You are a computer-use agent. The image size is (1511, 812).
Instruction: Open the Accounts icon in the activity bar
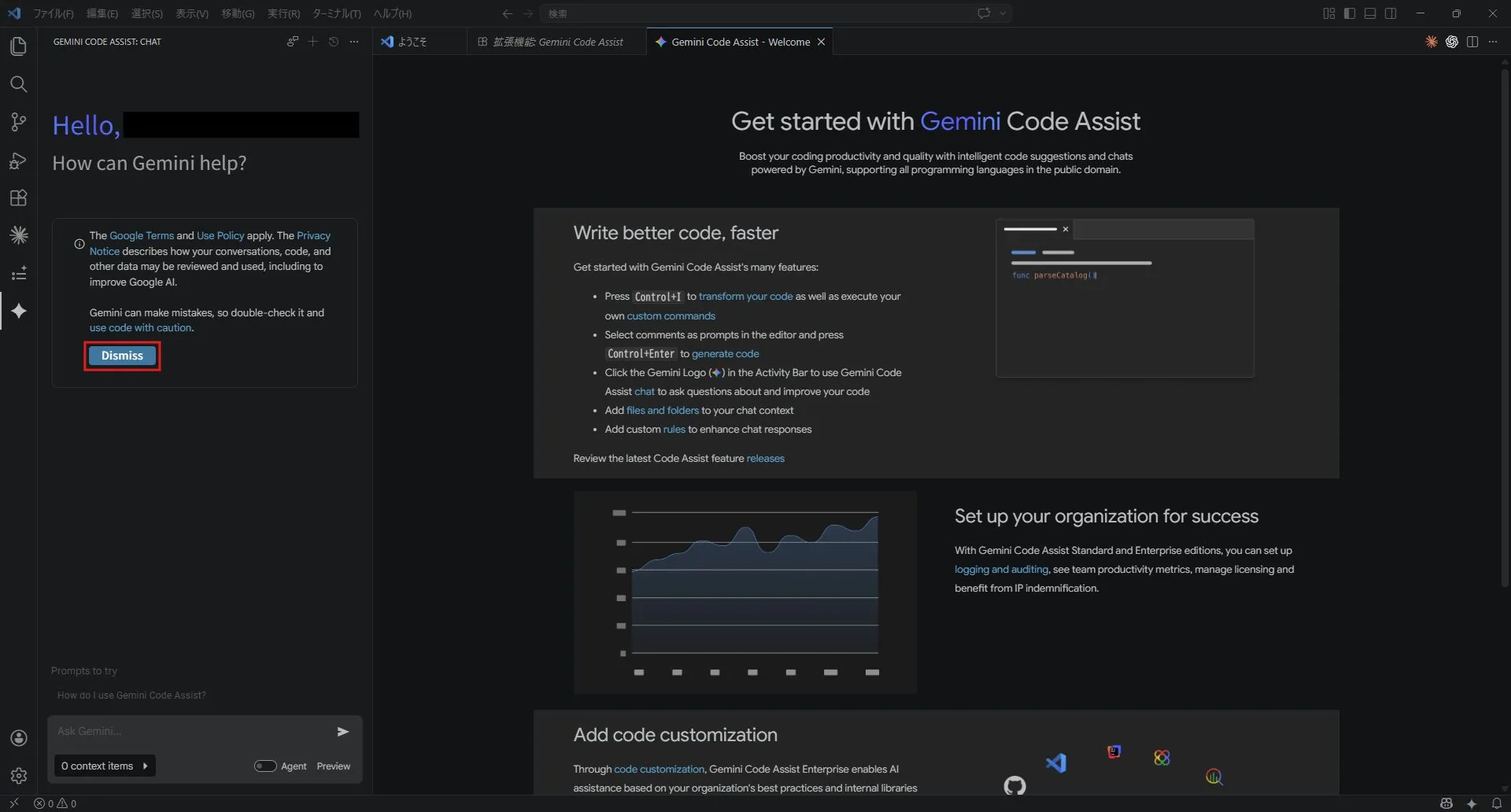18,738
